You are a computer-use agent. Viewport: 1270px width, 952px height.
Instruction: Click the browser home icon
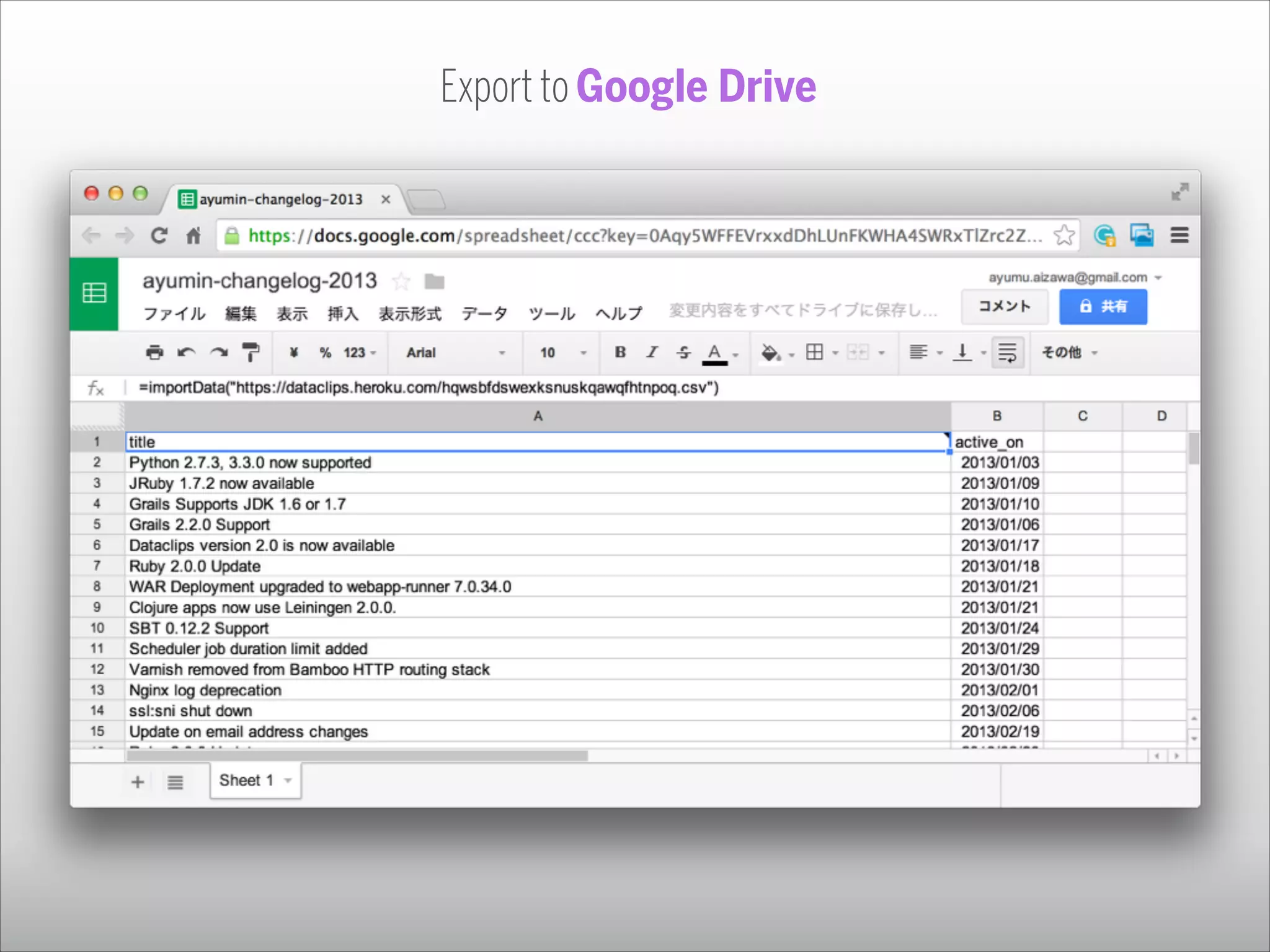click(193, 236)
